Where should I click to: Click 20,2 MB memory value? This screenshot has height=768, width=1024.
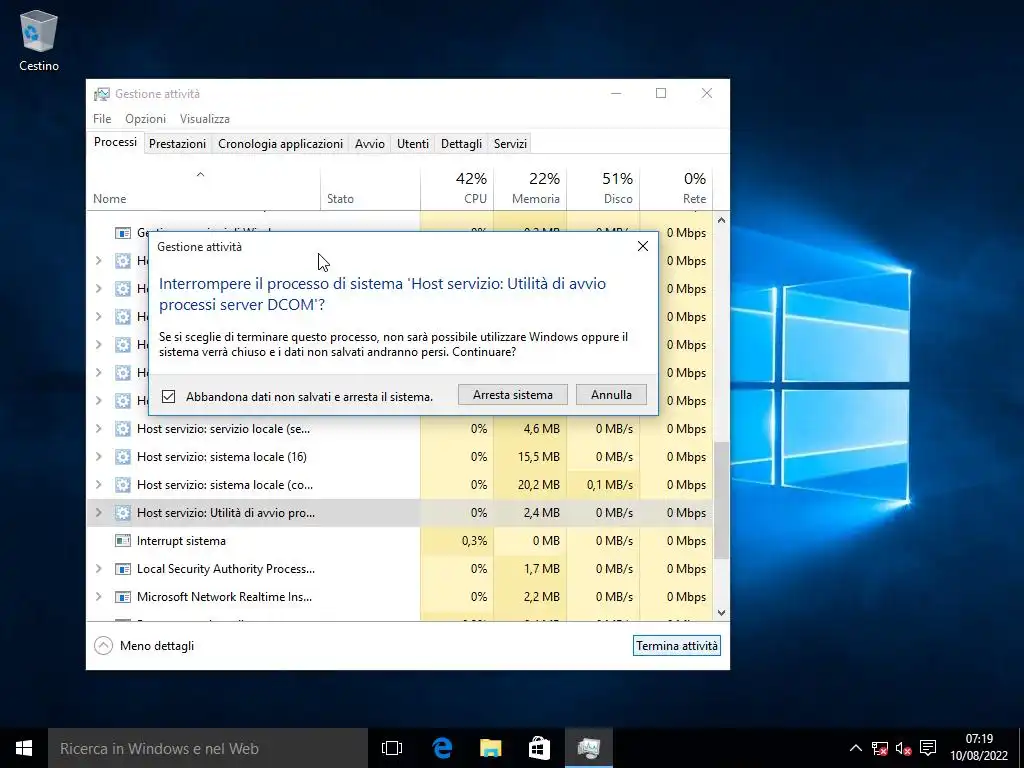539,485
